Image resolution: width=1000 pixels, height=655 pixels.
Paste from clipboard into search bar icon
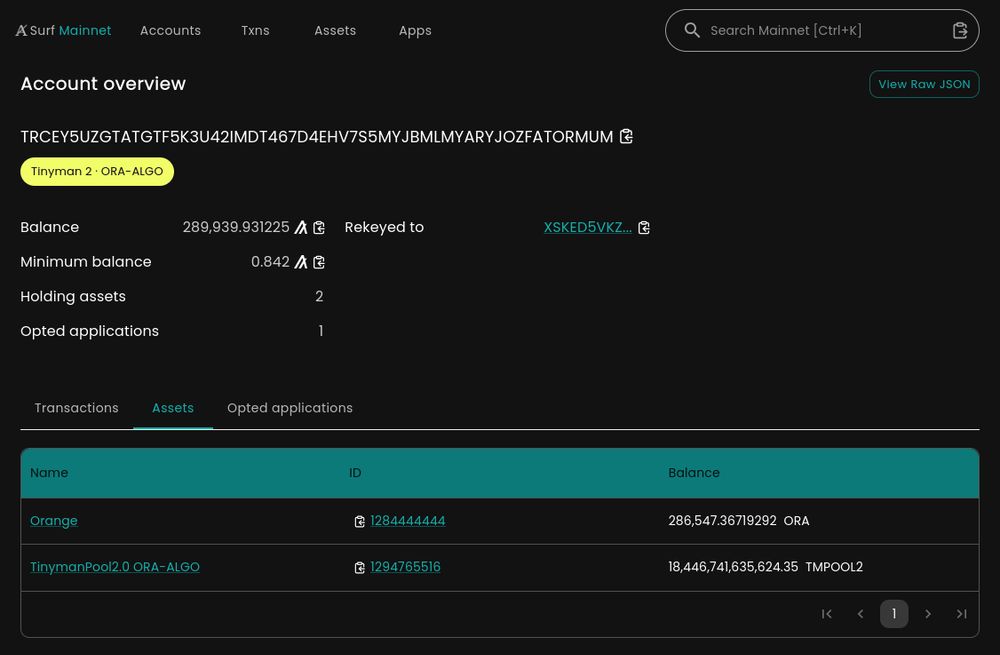960,30
